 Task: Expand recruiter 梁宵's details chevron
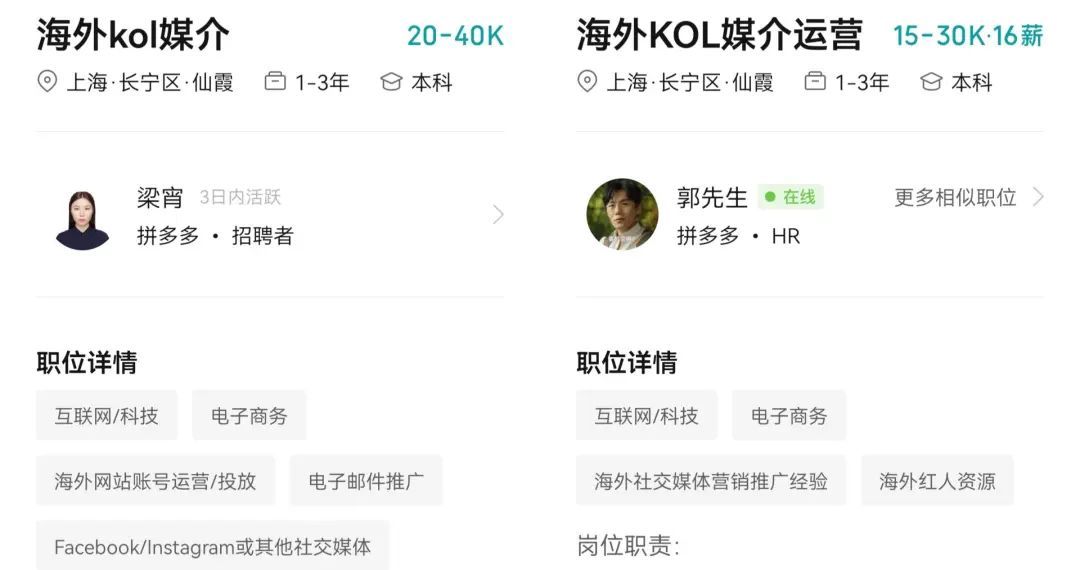tap(498, 214)
